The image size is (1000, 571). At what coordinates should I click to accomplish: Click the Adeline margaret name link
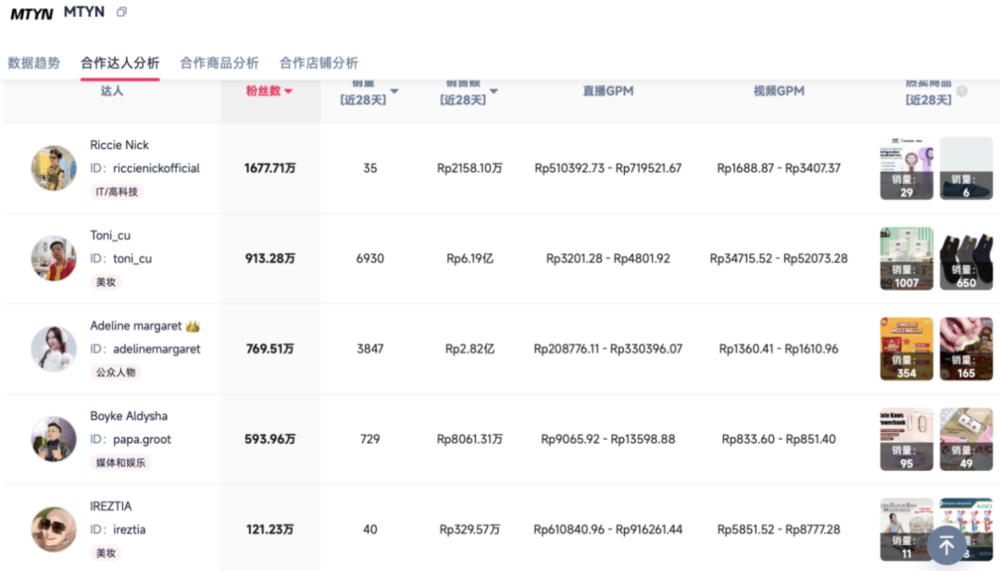(136, 326)
